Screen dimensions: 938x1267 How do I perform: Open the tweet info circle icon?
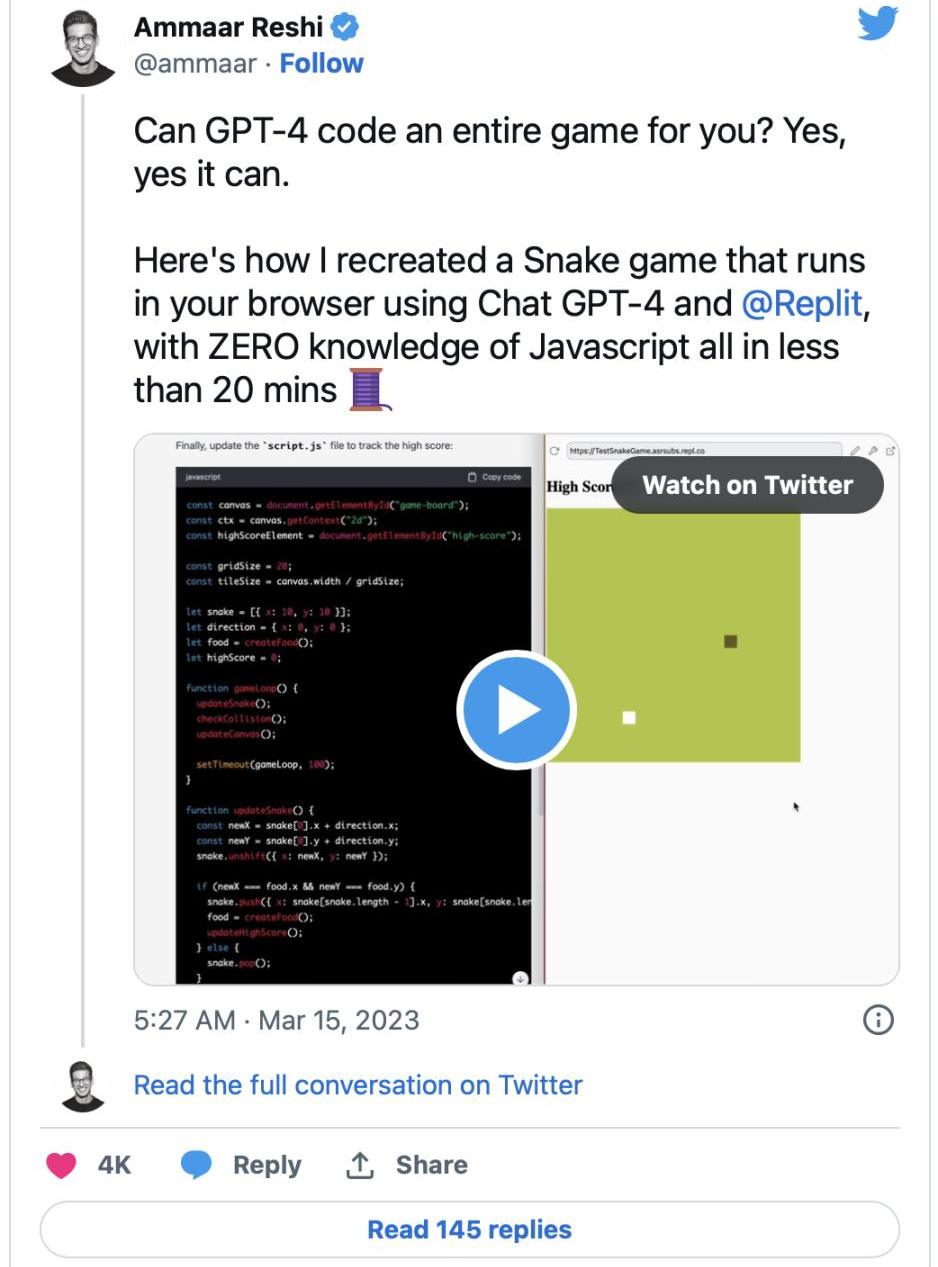click(x=877, y=1020)
